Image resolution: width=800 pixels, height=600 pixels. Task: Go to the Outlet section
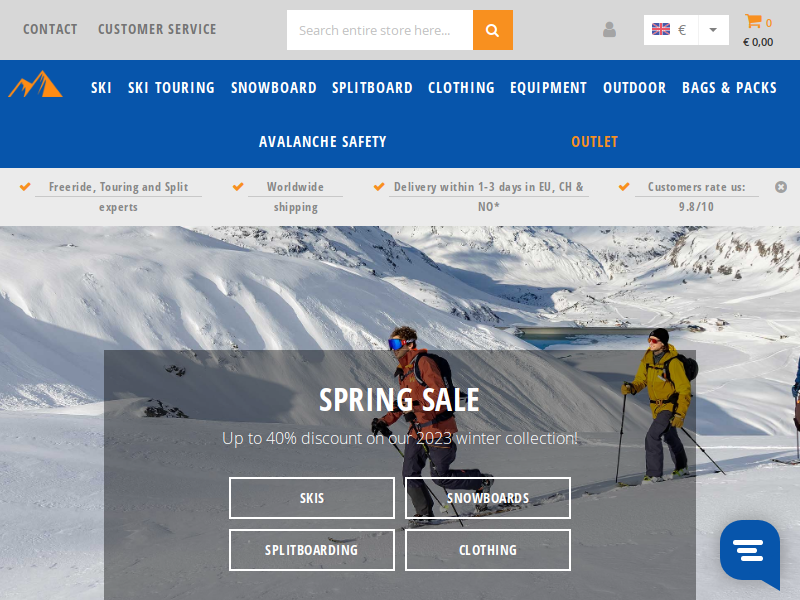coord(594,142)
